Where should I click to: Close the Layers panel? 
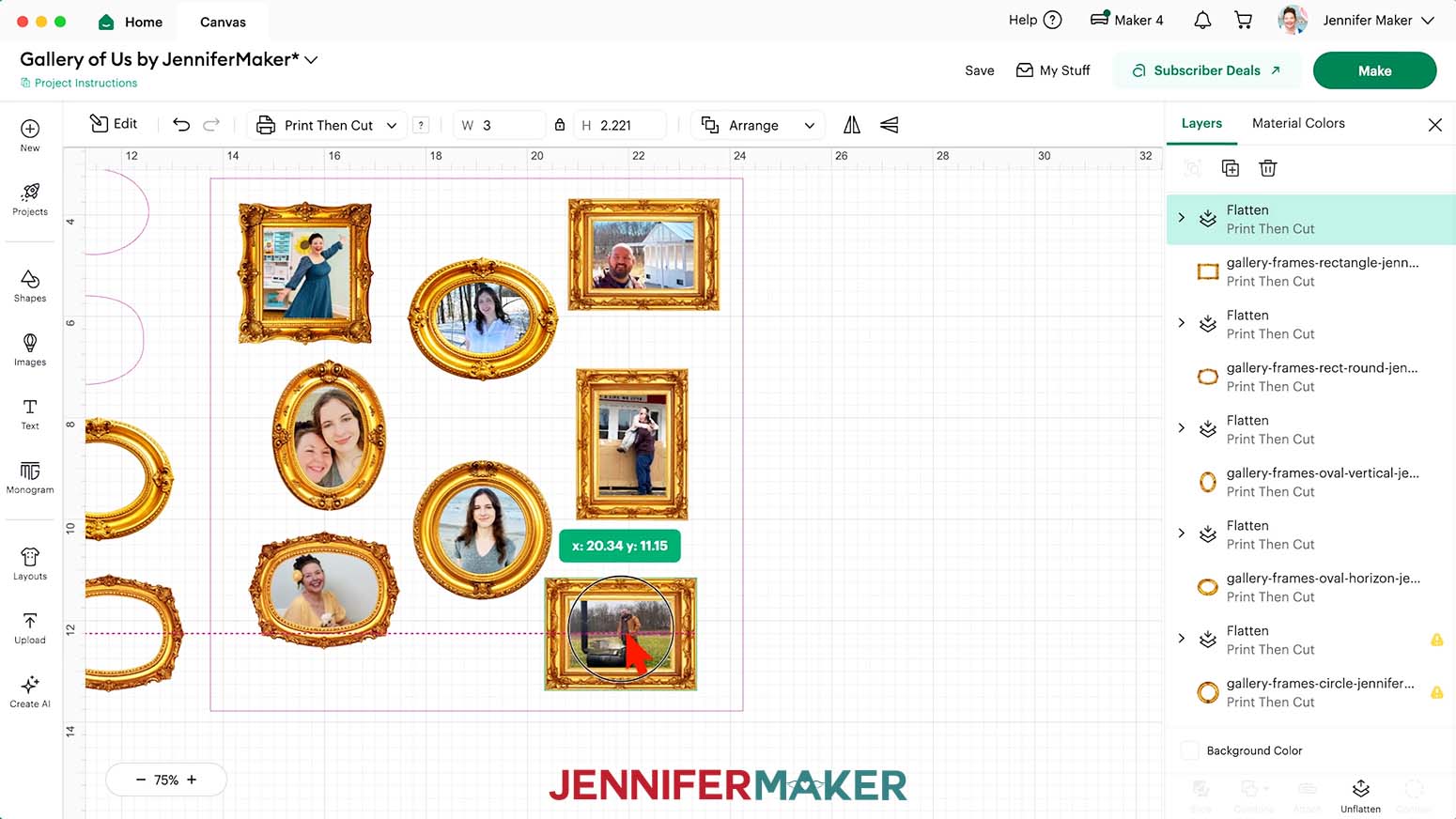tap(1434, 124)
